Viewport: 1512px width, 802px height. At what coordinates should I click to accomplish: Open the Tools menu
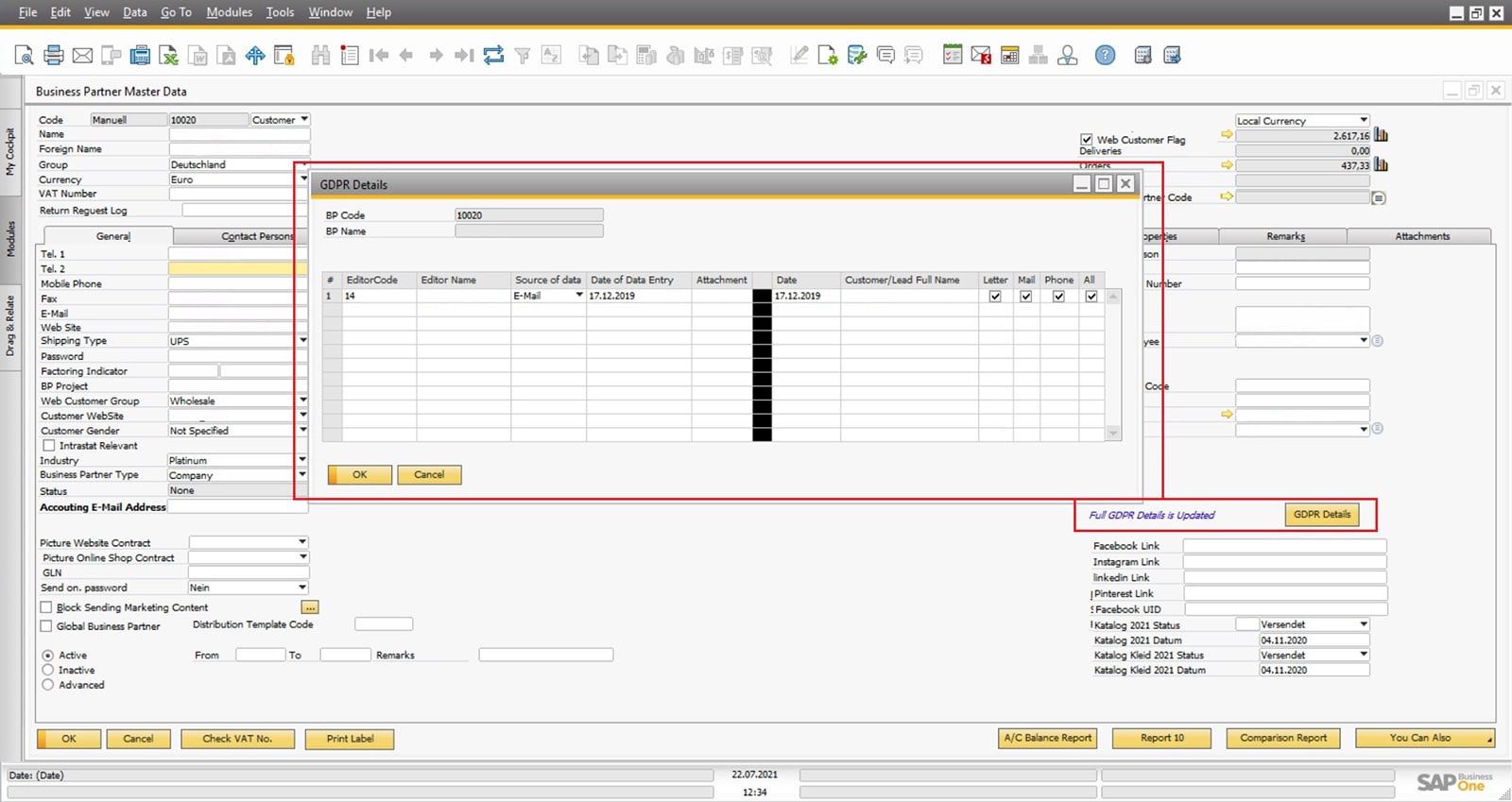[x=280, y=12]
